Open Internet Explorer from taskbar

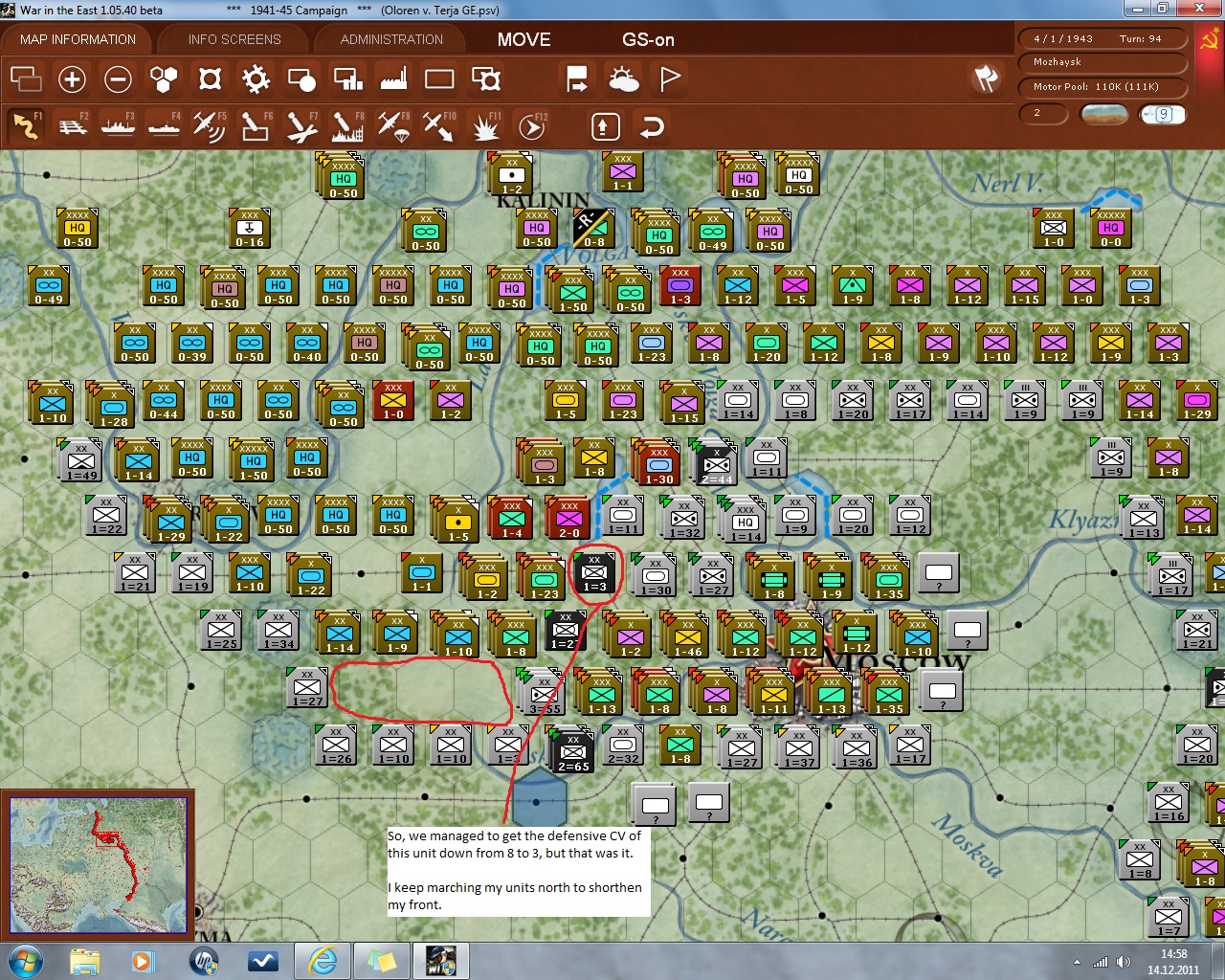pos(323,960)
